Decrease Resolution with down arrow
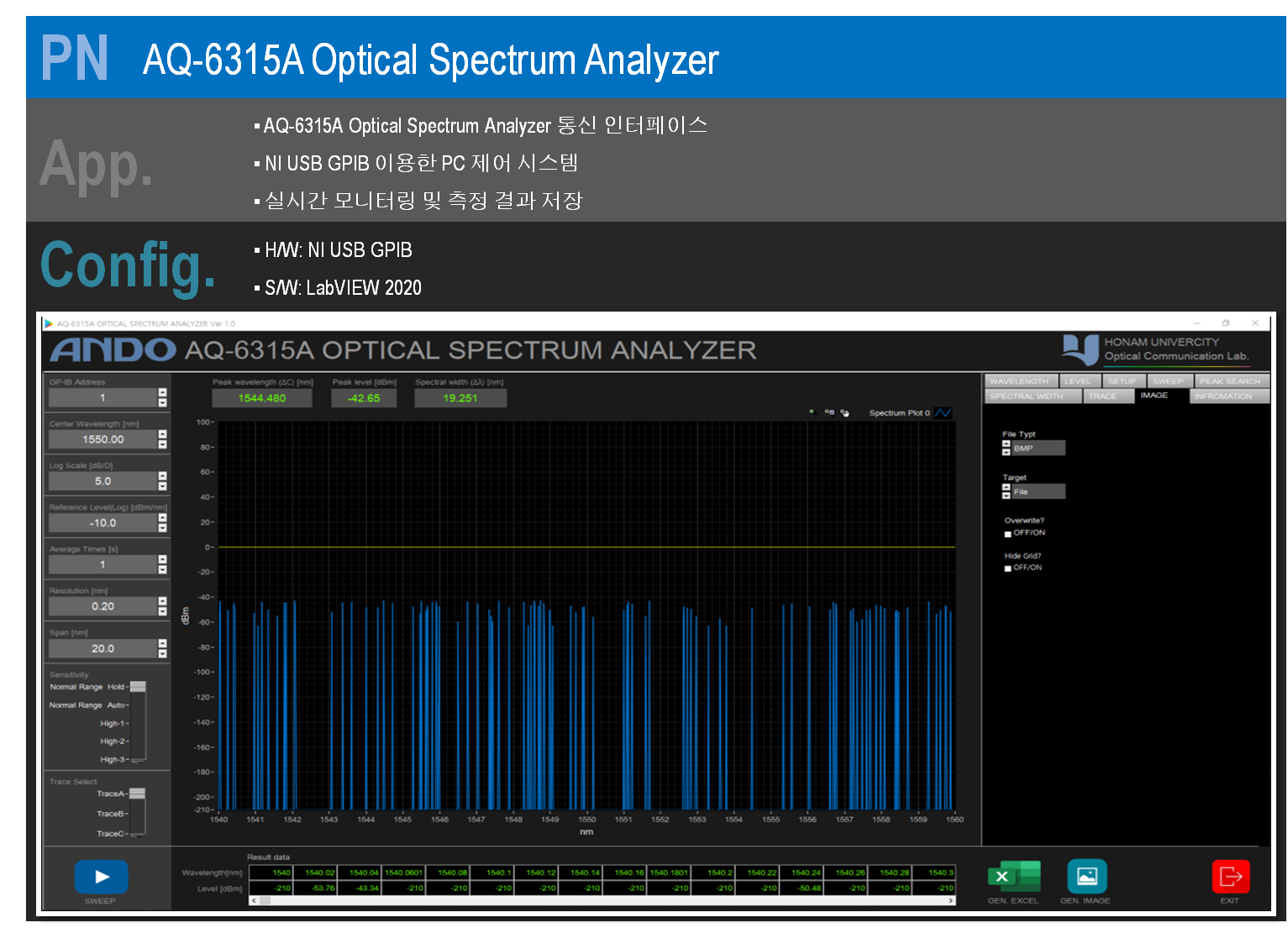 point(163,611)
